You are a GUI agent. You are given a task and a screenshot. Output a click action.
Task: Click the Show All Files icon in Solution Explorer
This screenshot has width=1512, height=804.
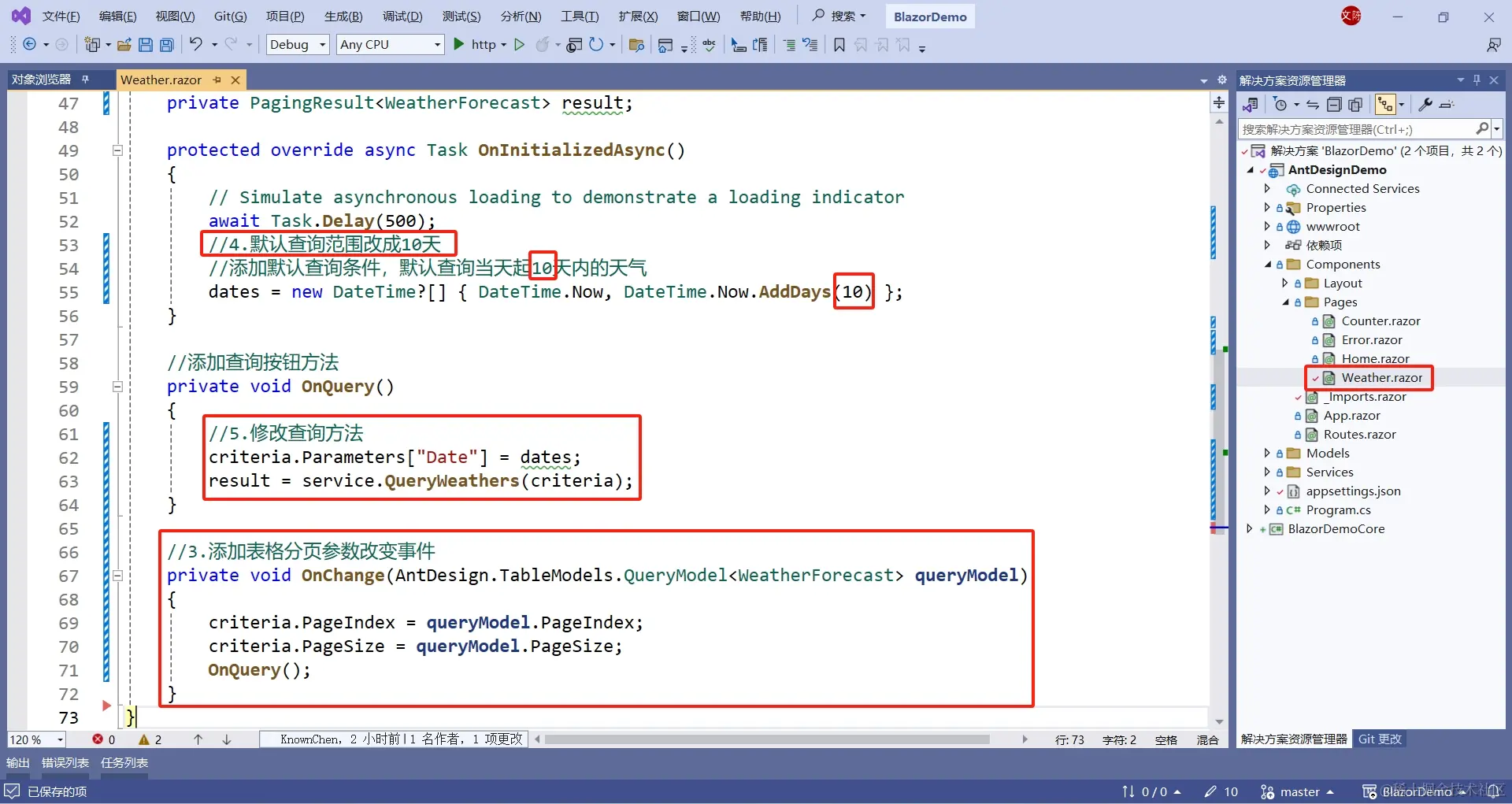tap(1355, 104)
